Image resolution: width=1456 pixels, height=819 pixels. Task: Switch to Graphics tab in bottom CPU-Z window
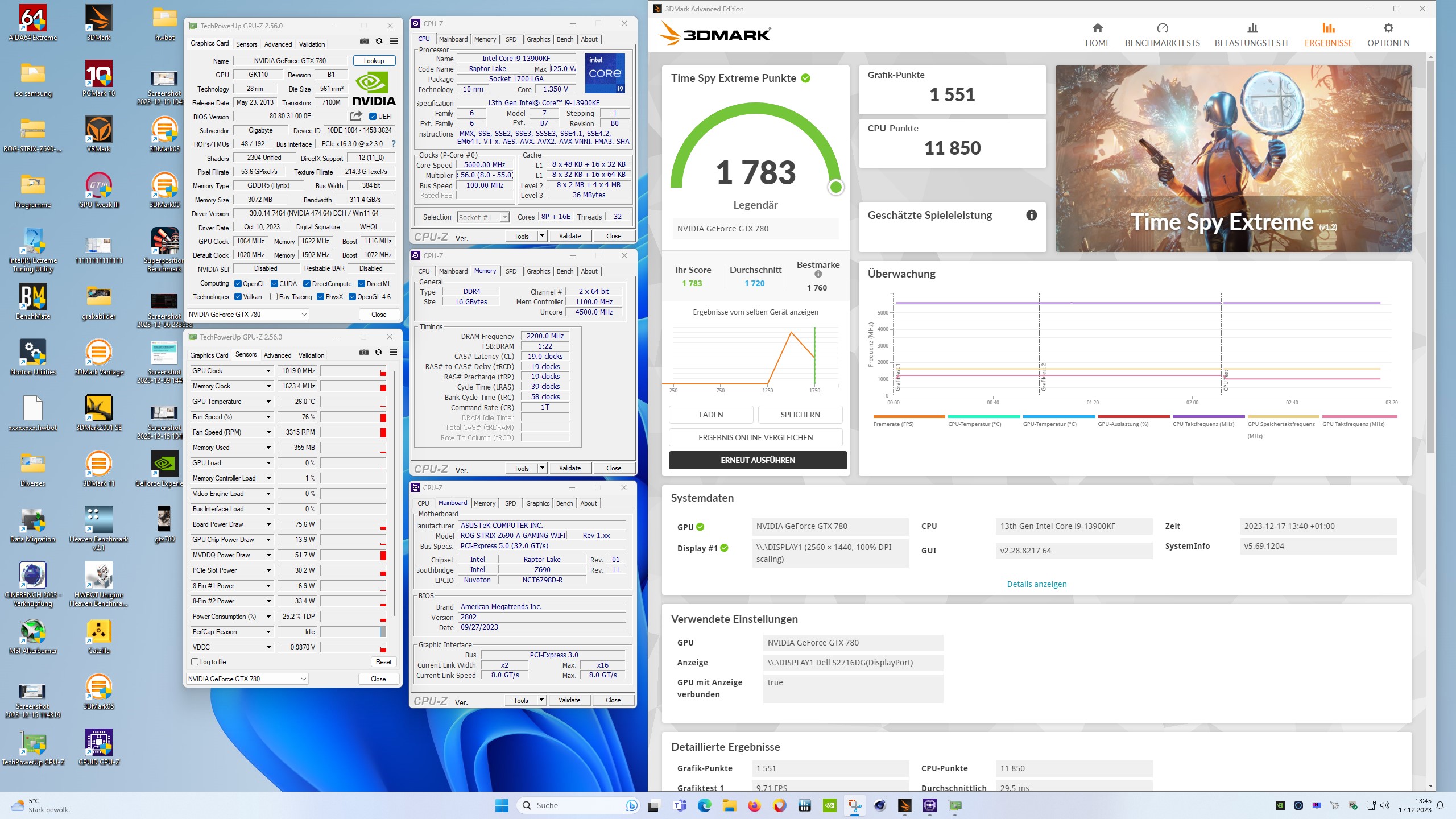537,503
